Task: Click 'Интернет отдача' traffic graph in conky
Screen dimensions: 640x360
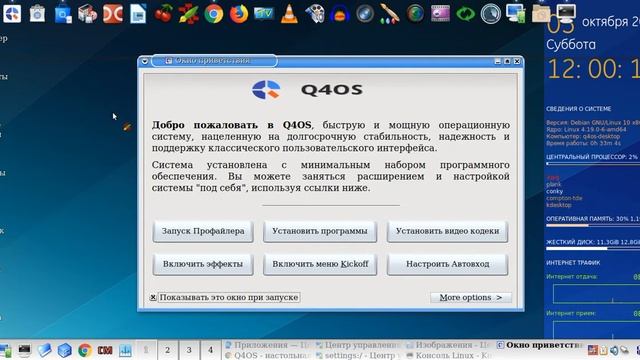Action: coord(596,293)
